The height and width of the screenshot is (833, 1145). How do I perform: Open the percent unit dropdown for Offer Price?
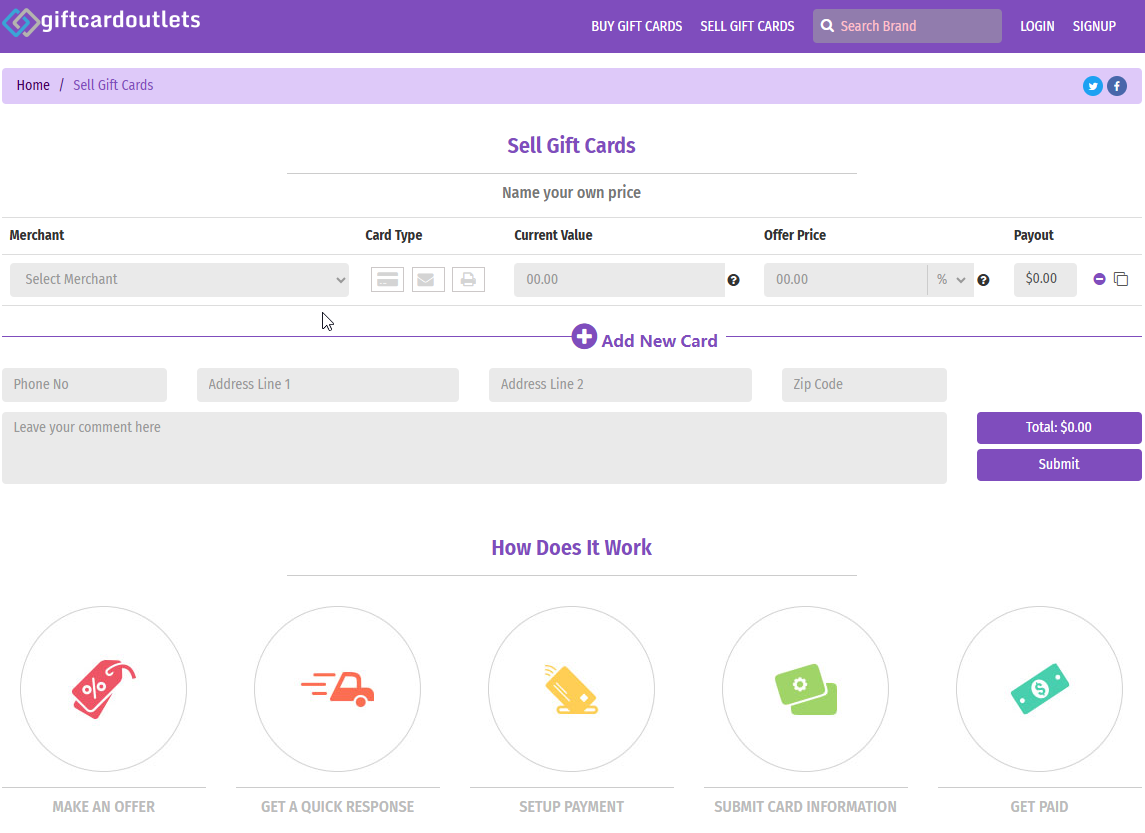pos(950,280)
